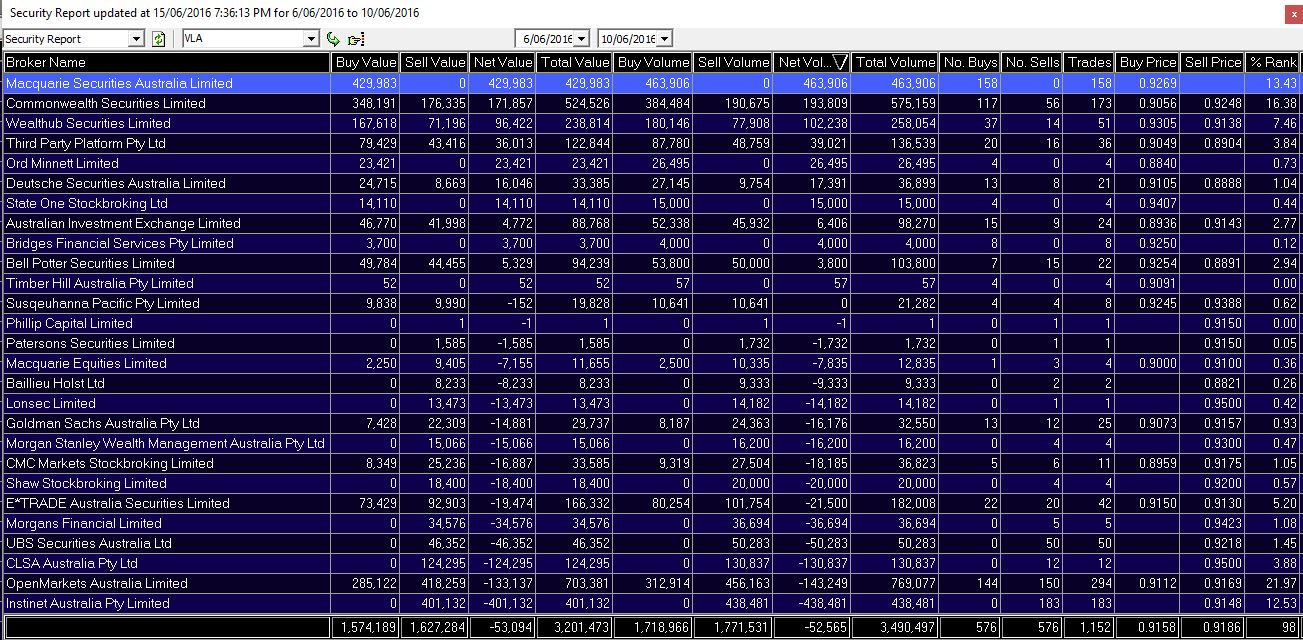Select Susqeuhanna Pacific Pty Limited row

[x=651, y=303]
